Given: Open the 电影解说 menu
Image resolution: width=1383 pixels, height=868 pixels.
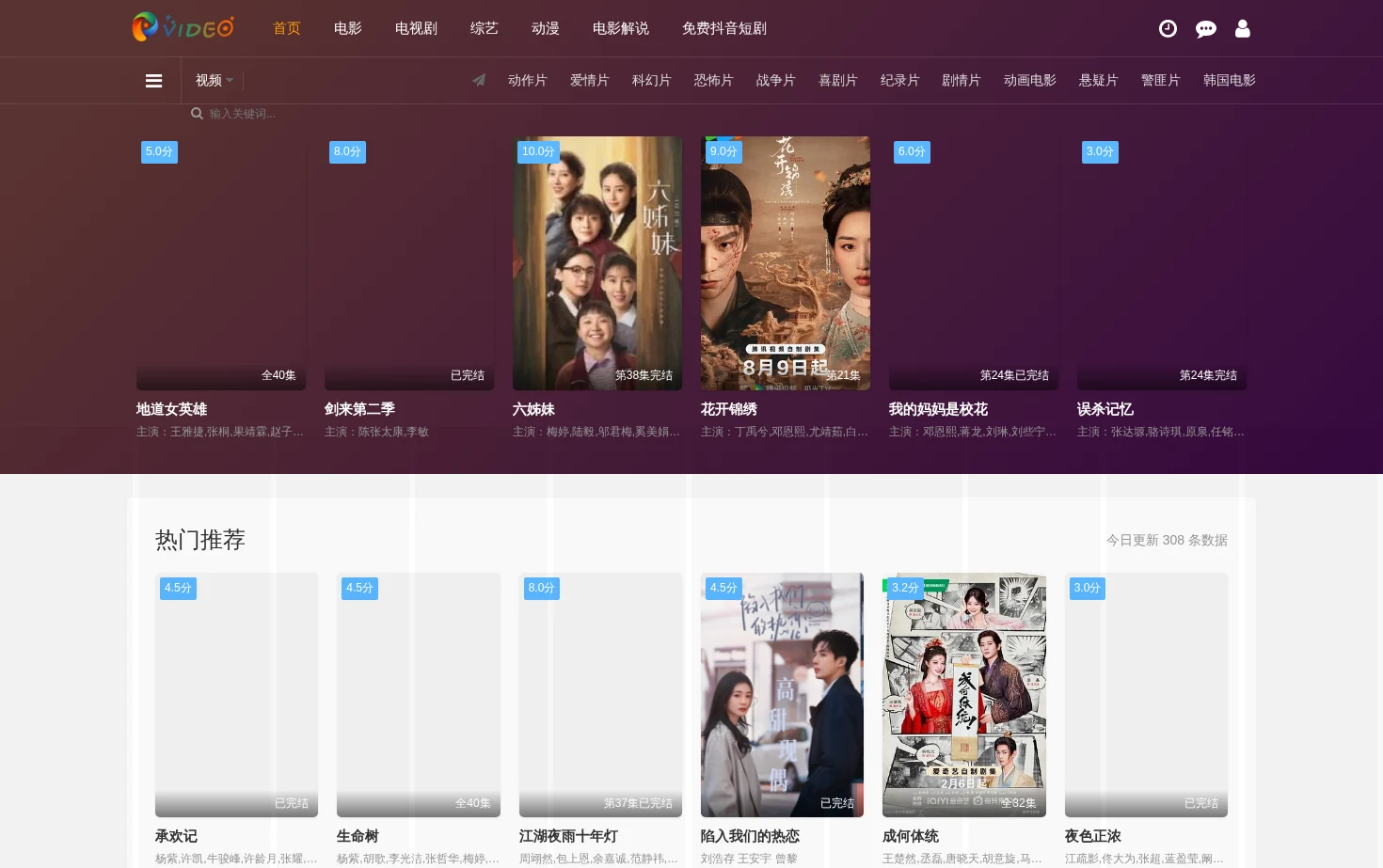Looking at the screenshot, I should point(621,28).
